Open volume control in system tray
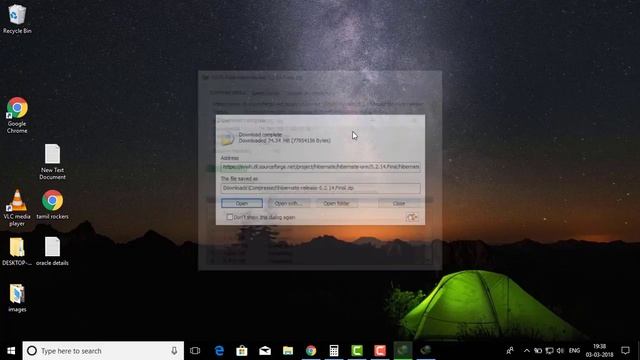Viewport: 640px width, 360px height. [560, 351]
